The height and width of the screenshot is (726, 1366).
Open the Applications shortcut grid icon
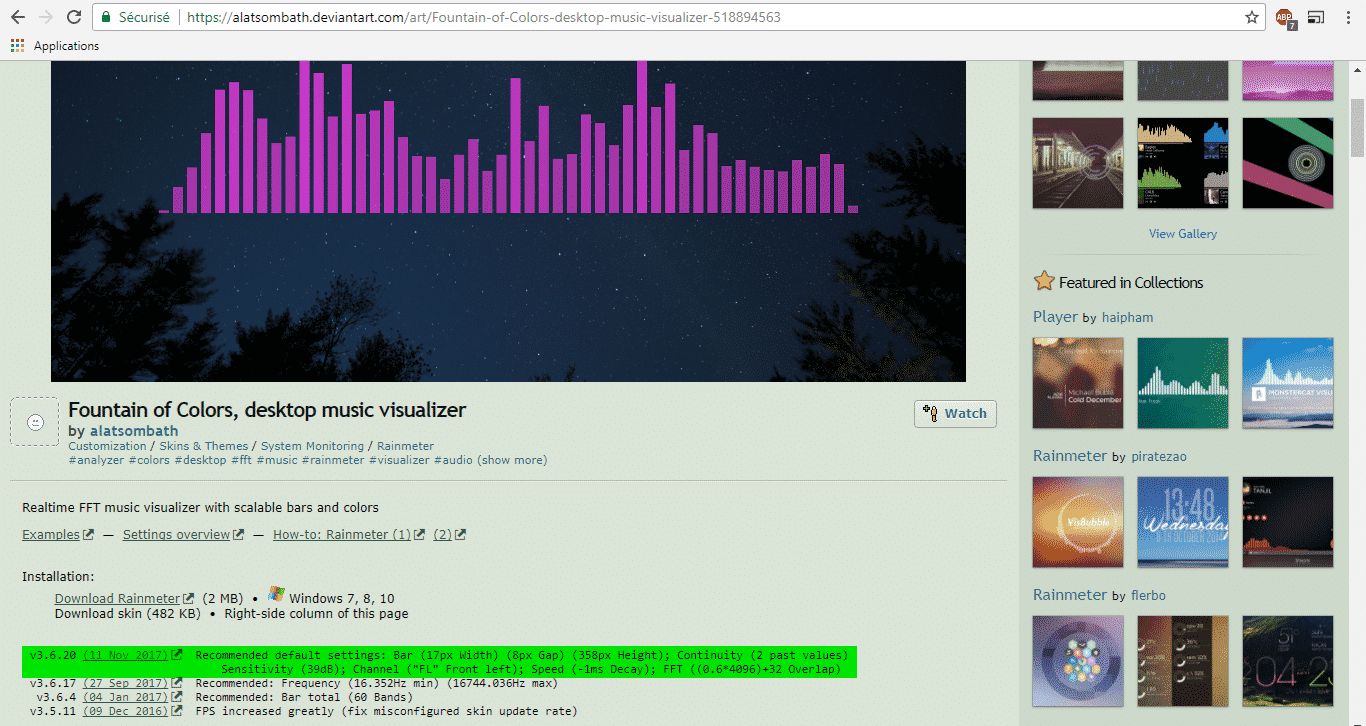coord(17,46)
